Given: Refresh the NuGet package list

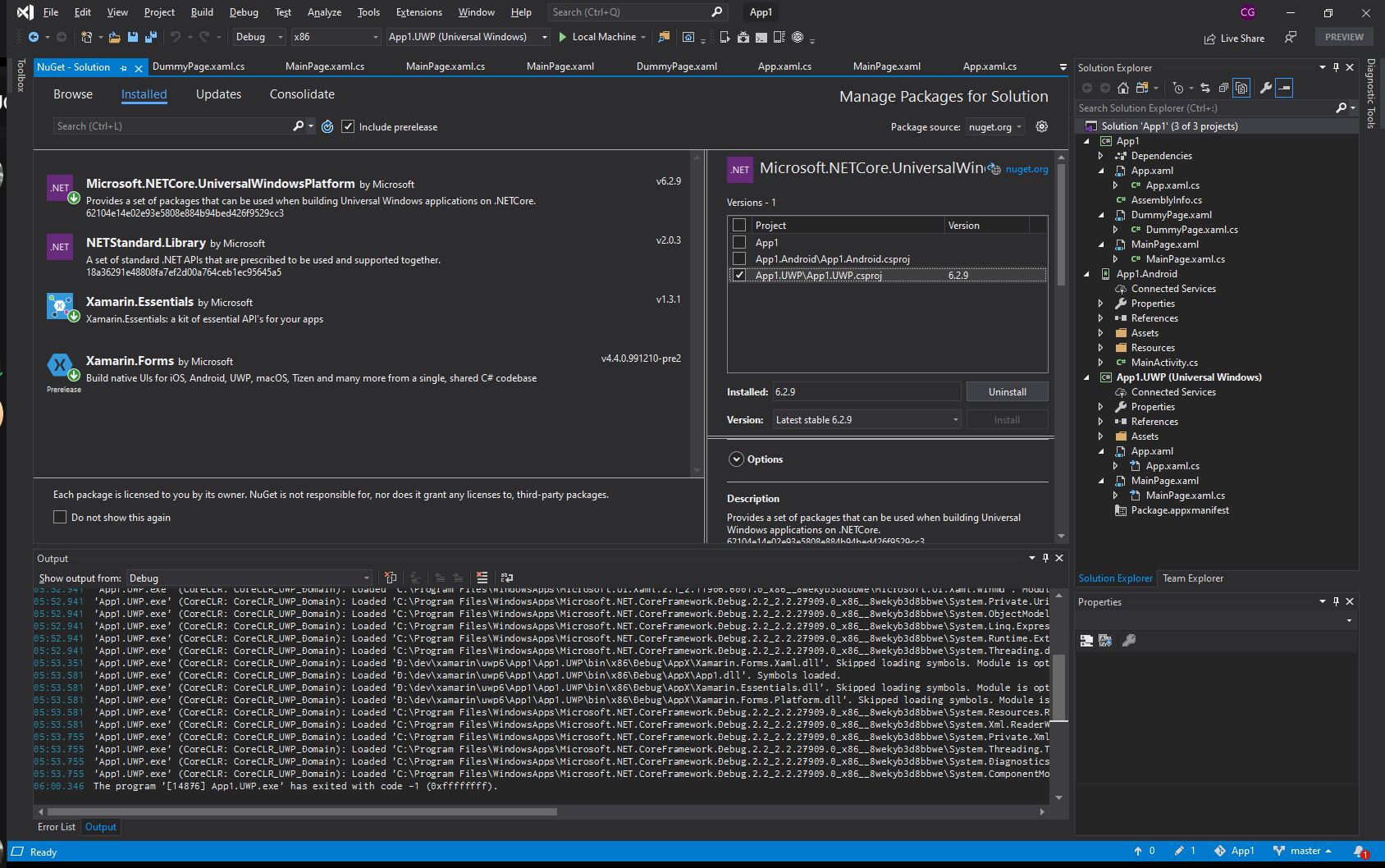Looking at the screenshot, I should [x=327, y=126].
